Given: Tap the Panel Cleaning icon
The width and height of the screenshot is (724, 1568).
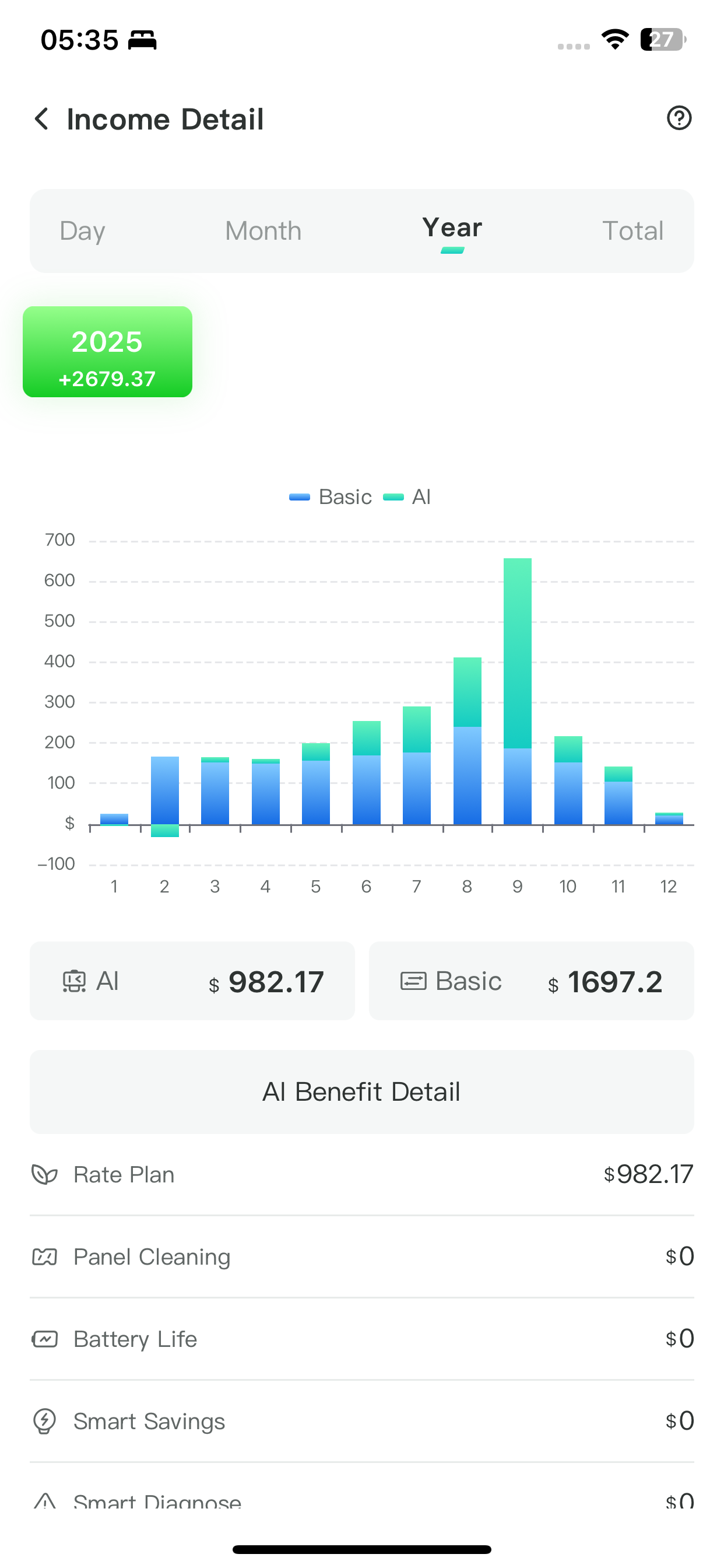Looking at the screenshot, I should pyautogui.click(x=44, y=1256).
